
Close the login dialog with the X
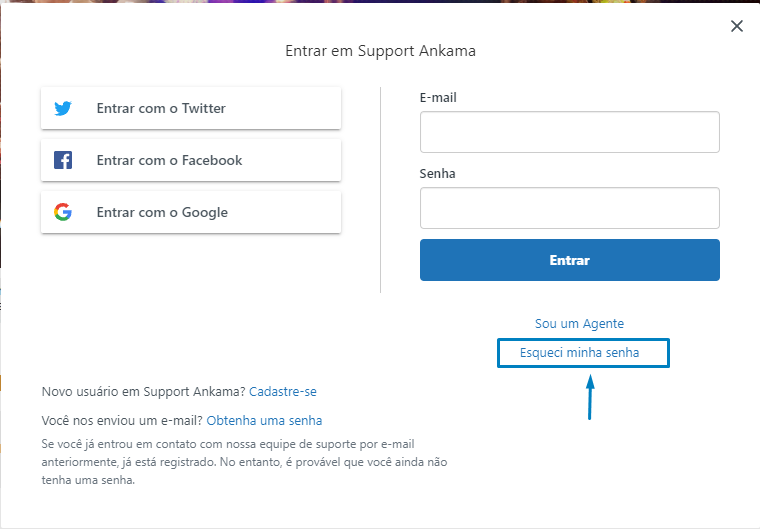[x=737, y=26]
